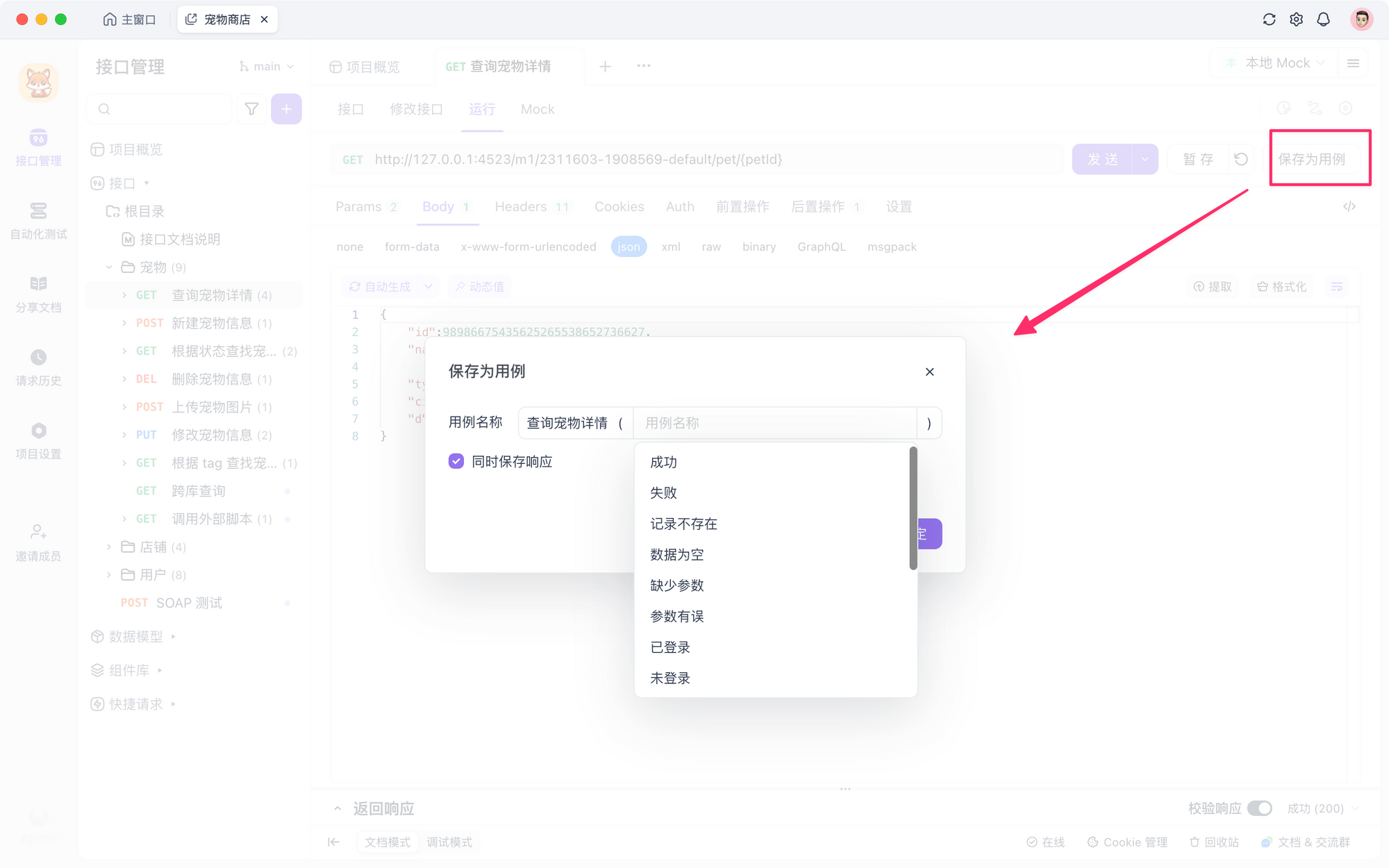Screen dimensions: 1389x868
Task: Open notifications bell icon
Action: point(1323,19)
